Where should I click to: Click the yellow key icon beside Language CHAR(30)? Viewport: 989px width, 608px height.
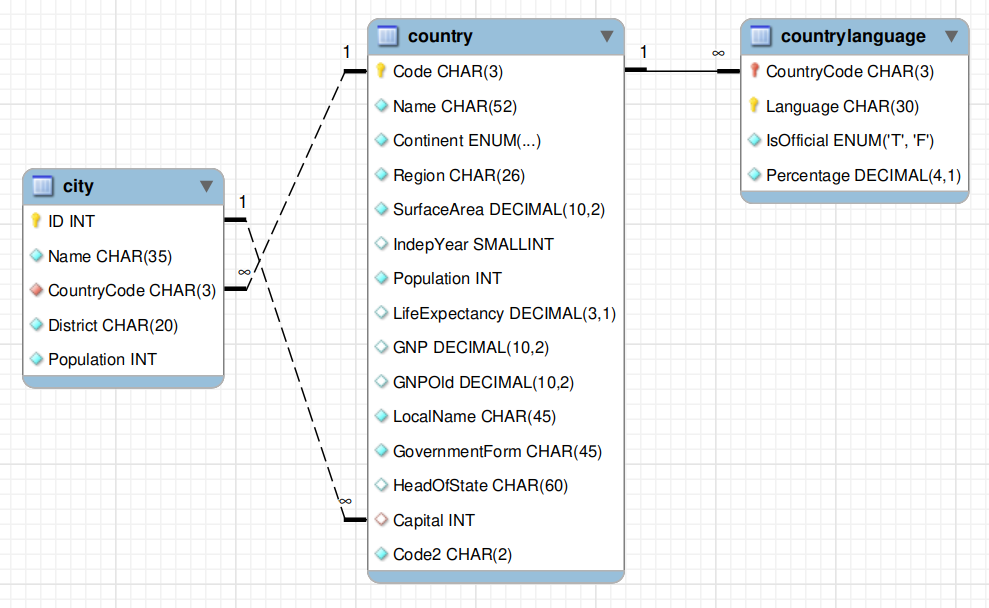754,105
